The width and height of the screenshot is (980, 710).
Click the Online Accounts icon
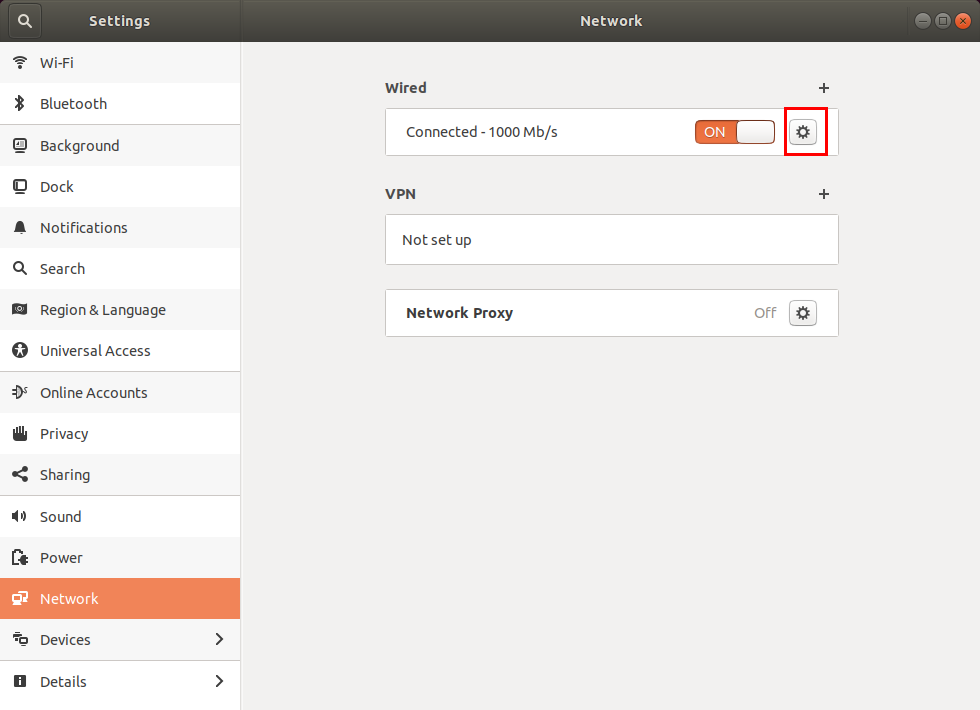click(20, 392)
